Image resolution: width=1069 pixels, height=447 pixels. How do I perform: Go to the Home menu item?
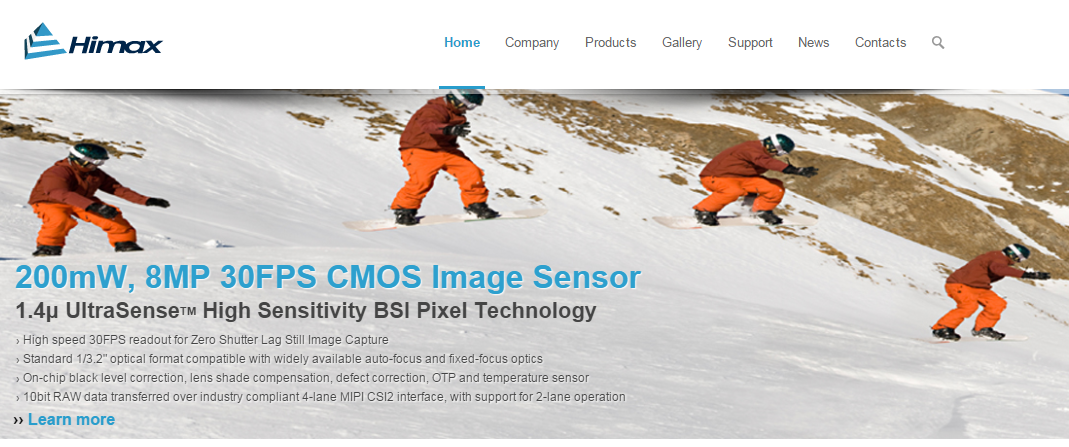(462, 42)
